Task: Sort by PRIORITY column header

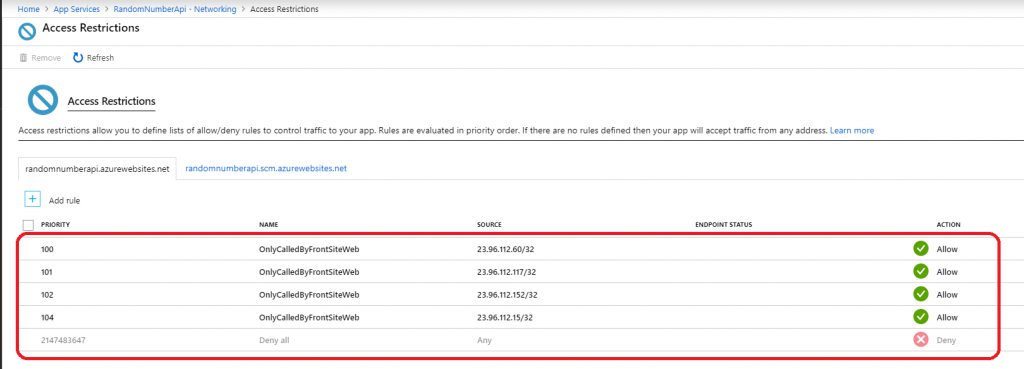Action: pos(56,225)
